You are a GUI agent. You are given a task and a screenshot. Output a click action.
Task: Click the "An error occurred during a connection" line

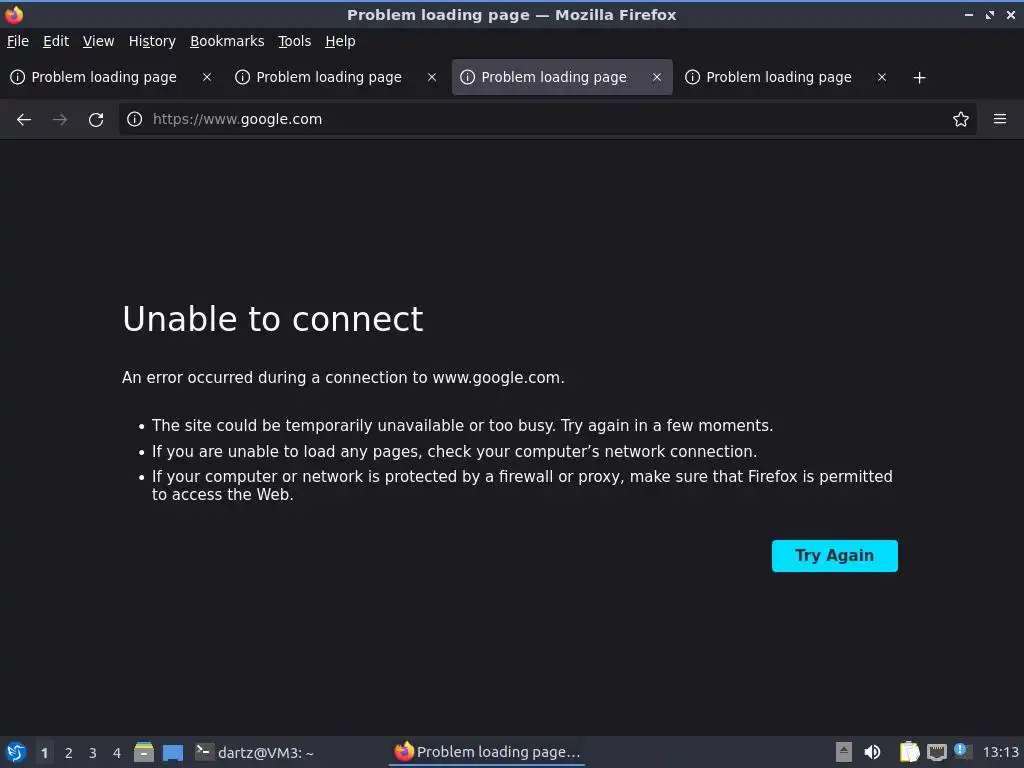pos(343,377)
